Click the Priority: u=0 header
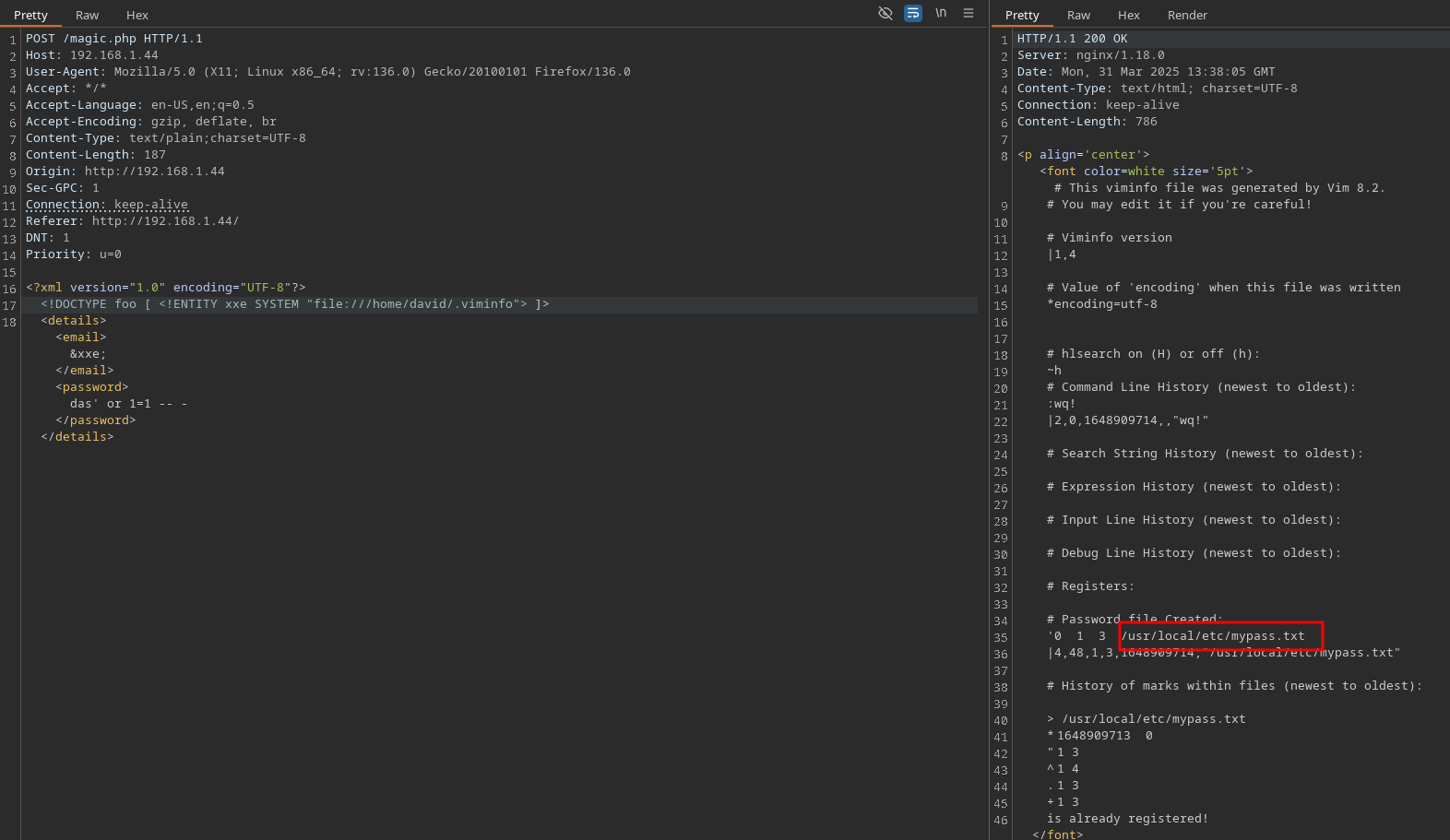The width and height of the screenshot is (1450, 840). pos(74,254)
